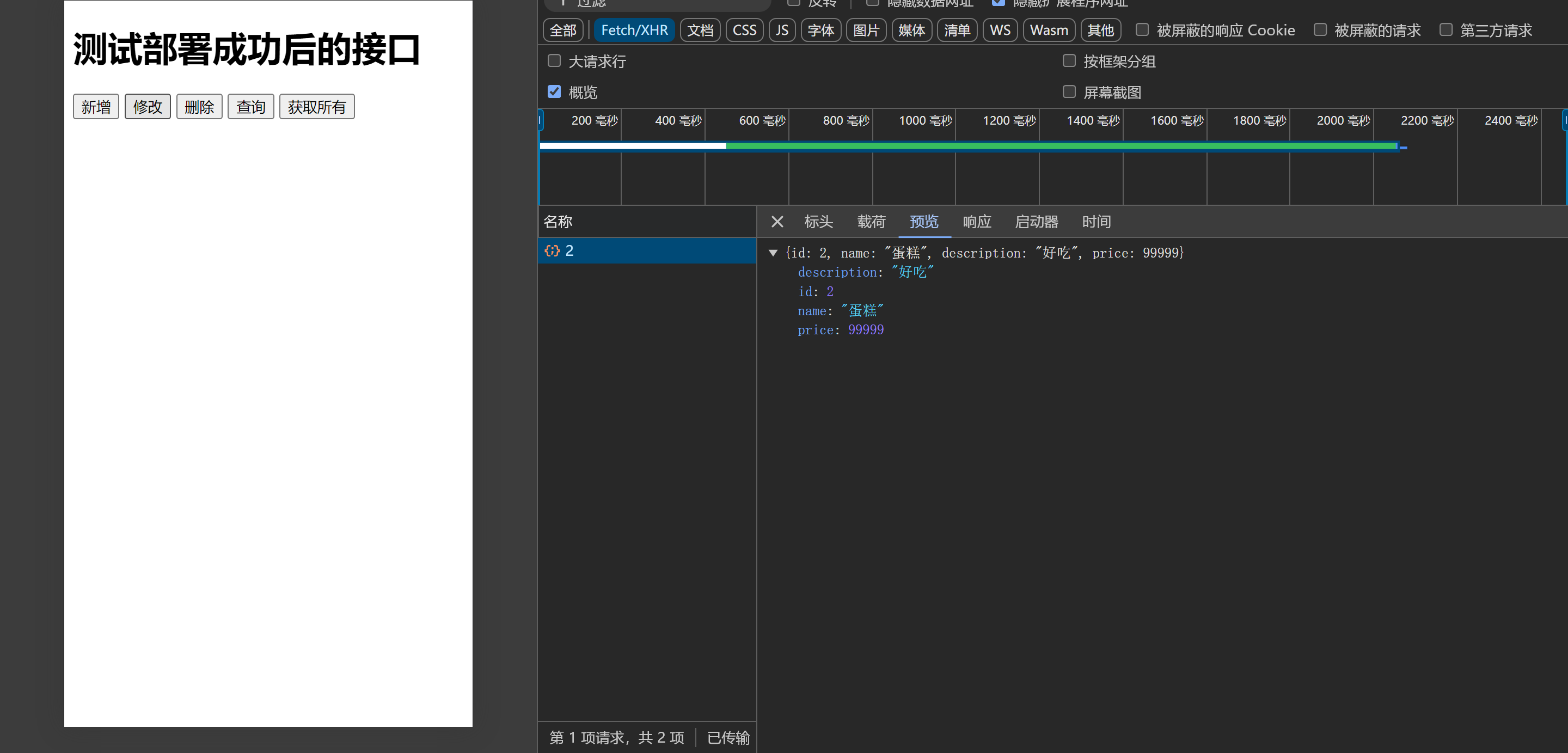Select the 全部 filter type
Image resolution: width=1568 pixels, height=753 pixels.
562,30
